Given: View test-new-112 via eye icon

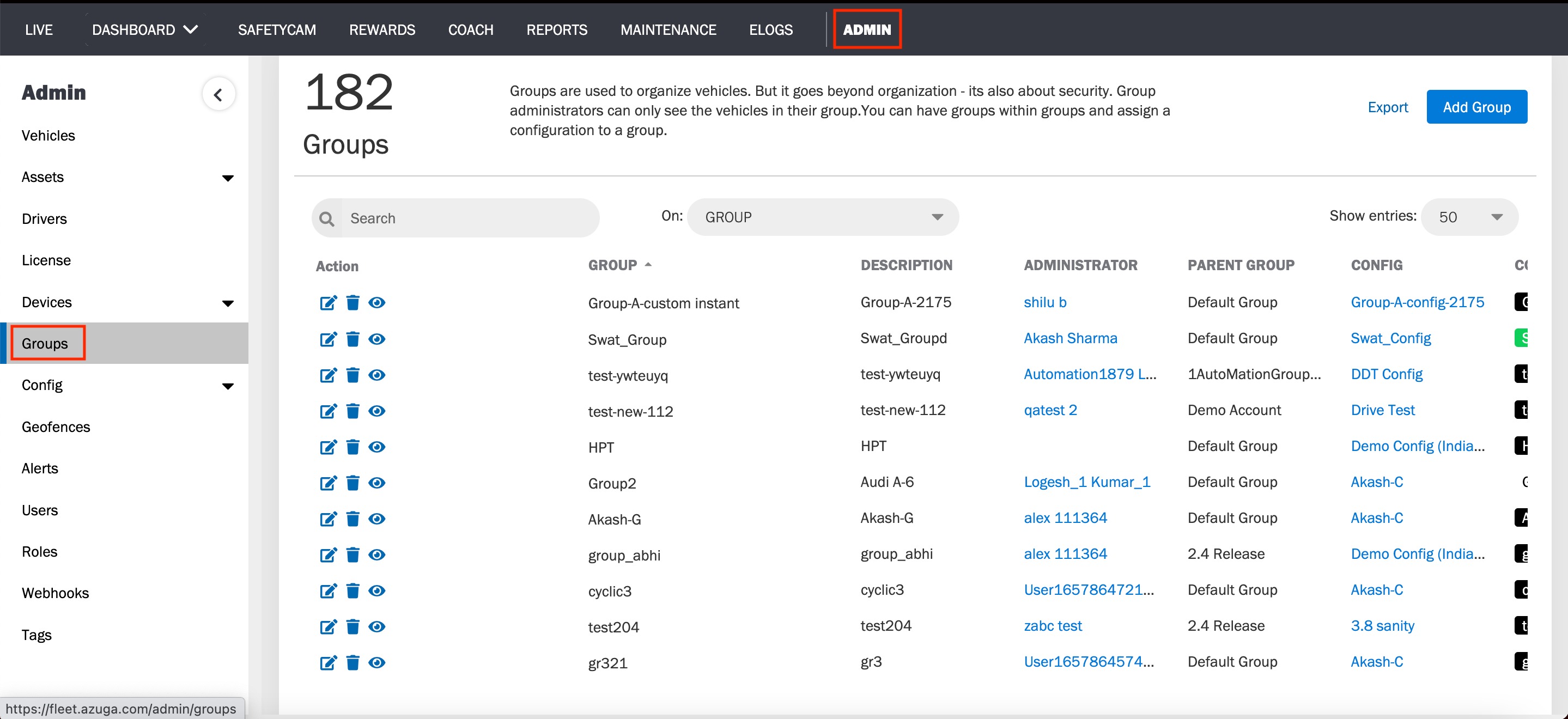Looking at the screenshot, I should pyautogui.click(x=377, y=410).
